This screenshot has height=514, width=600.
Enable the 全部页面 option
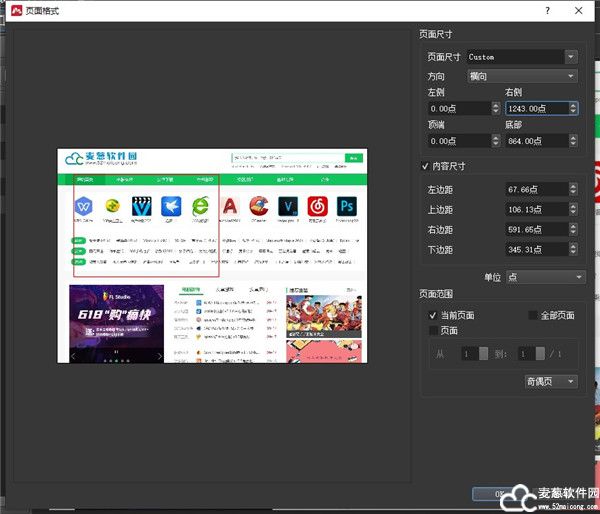point(532,315)
